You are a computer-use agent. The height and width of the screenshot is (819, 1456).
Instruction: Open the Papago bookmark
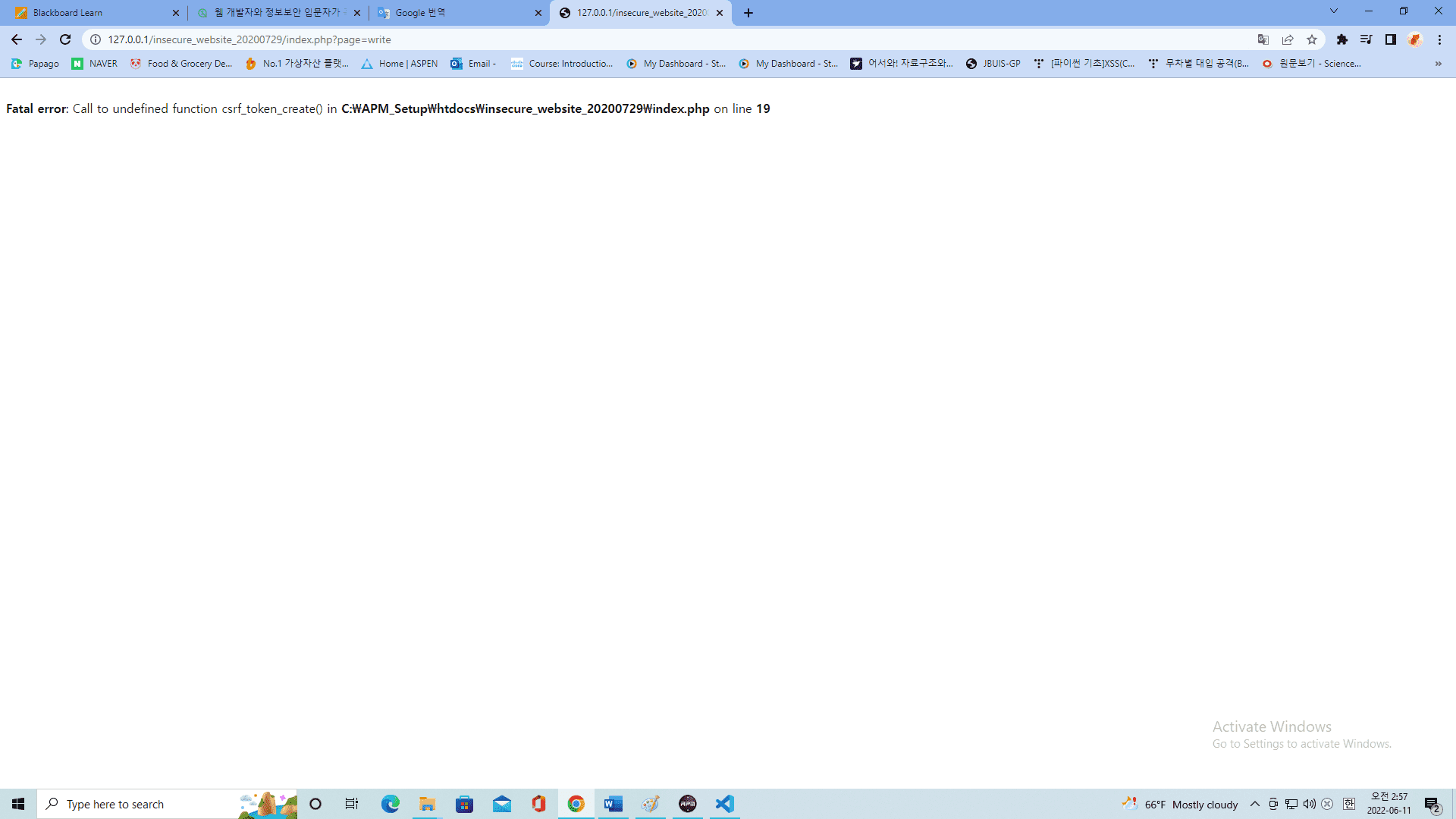pyautogui.click(x=35, y=64)
